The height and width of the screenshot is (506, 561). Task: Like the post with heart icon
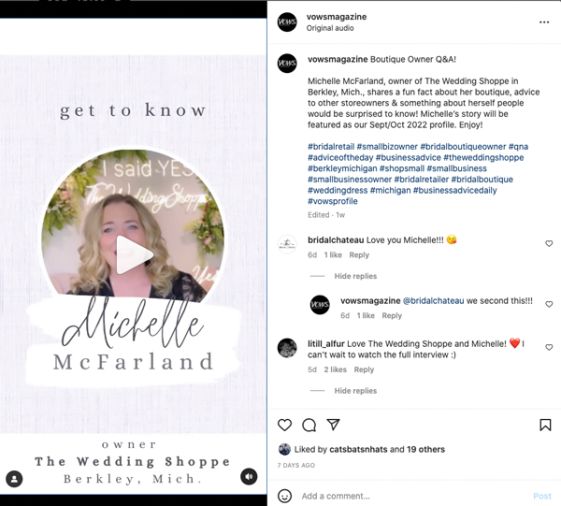[x=285, y=425]
